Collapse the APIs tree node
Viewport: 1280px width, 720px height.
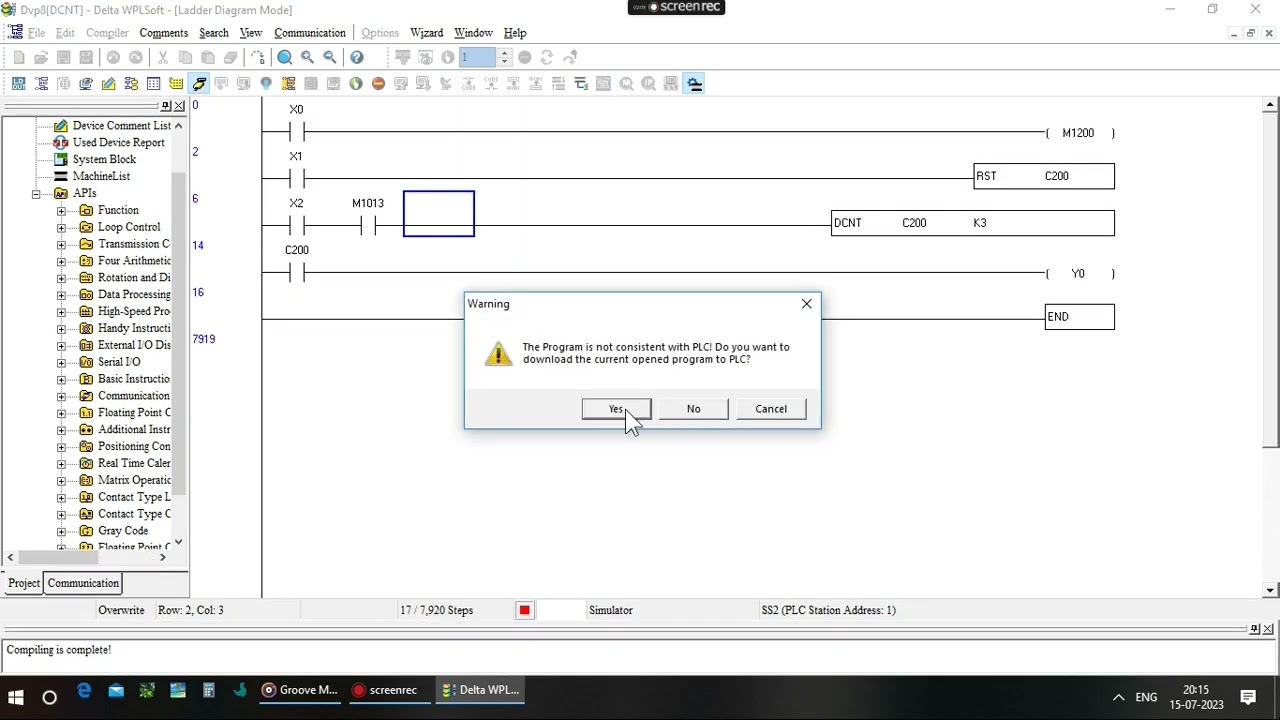(x=36, y=194)
